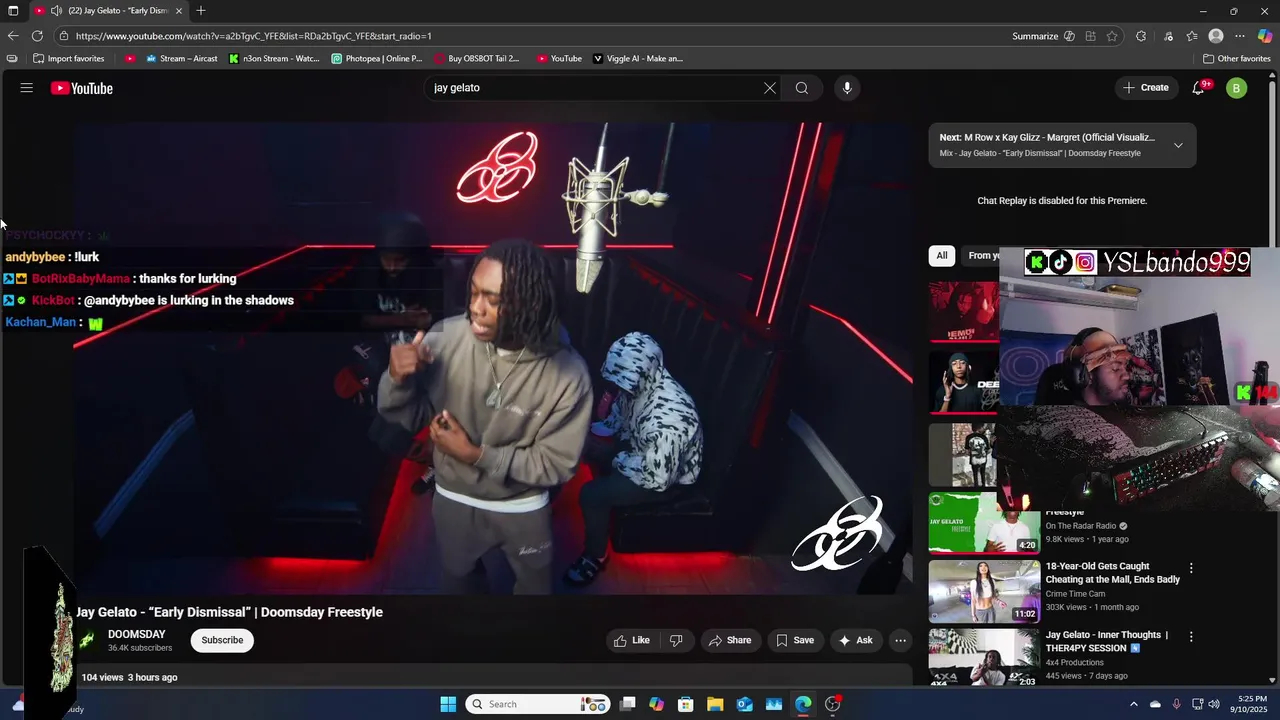Play the Jay Gelato Inner Thoughts thumbnail
1280x720 pixels.
pos(984,657)
